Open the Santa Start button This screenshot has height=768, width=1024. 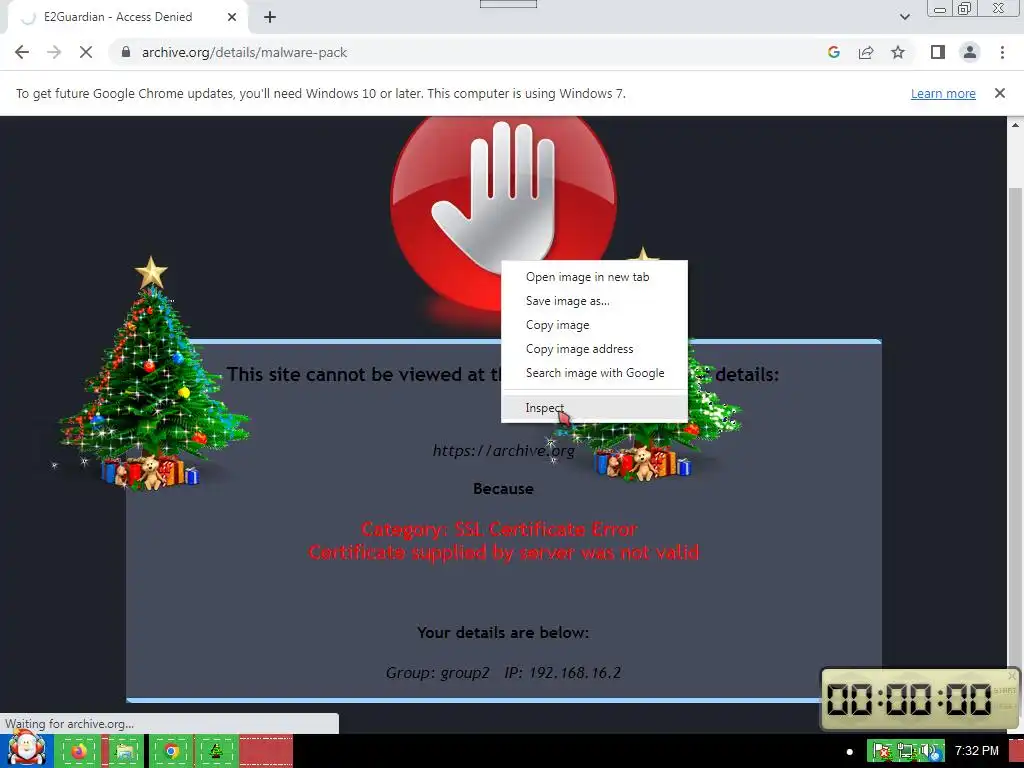26,750
